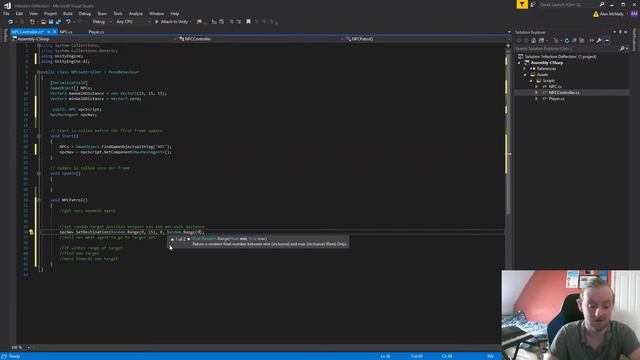The height and width of the screenshot is (360, 640).
Task: Toggle Show All Files in Solution Explorer
Action: 582,40
